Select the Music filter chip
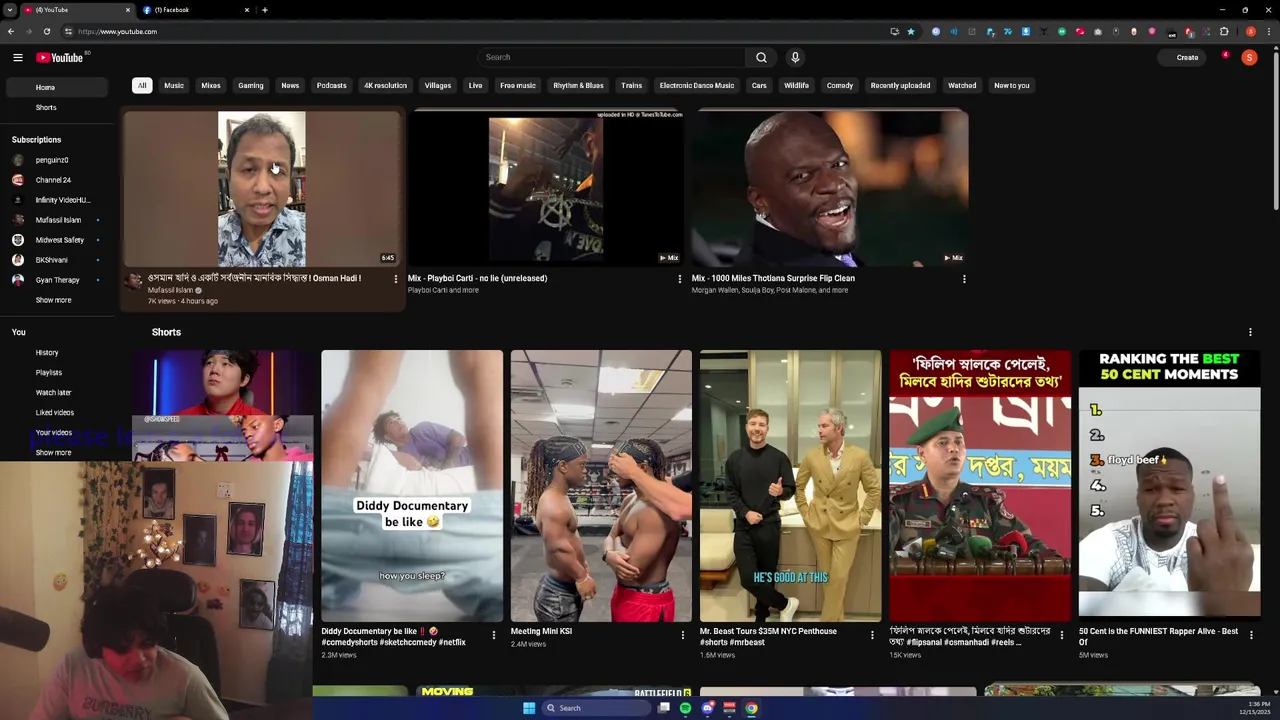This screenshot has width=1280, height=720. click(x=174, y=85)
